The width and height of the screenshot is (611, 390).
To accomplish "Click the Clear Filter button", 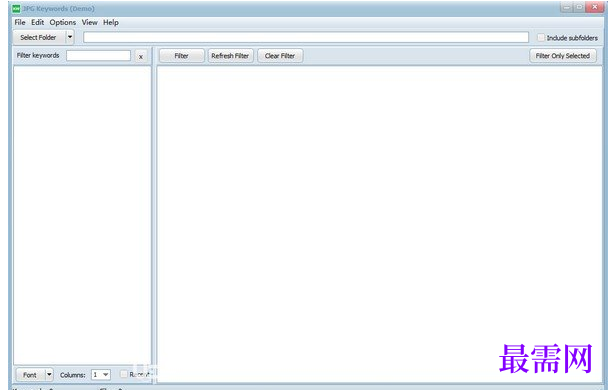I will click(x=280, y=56).
